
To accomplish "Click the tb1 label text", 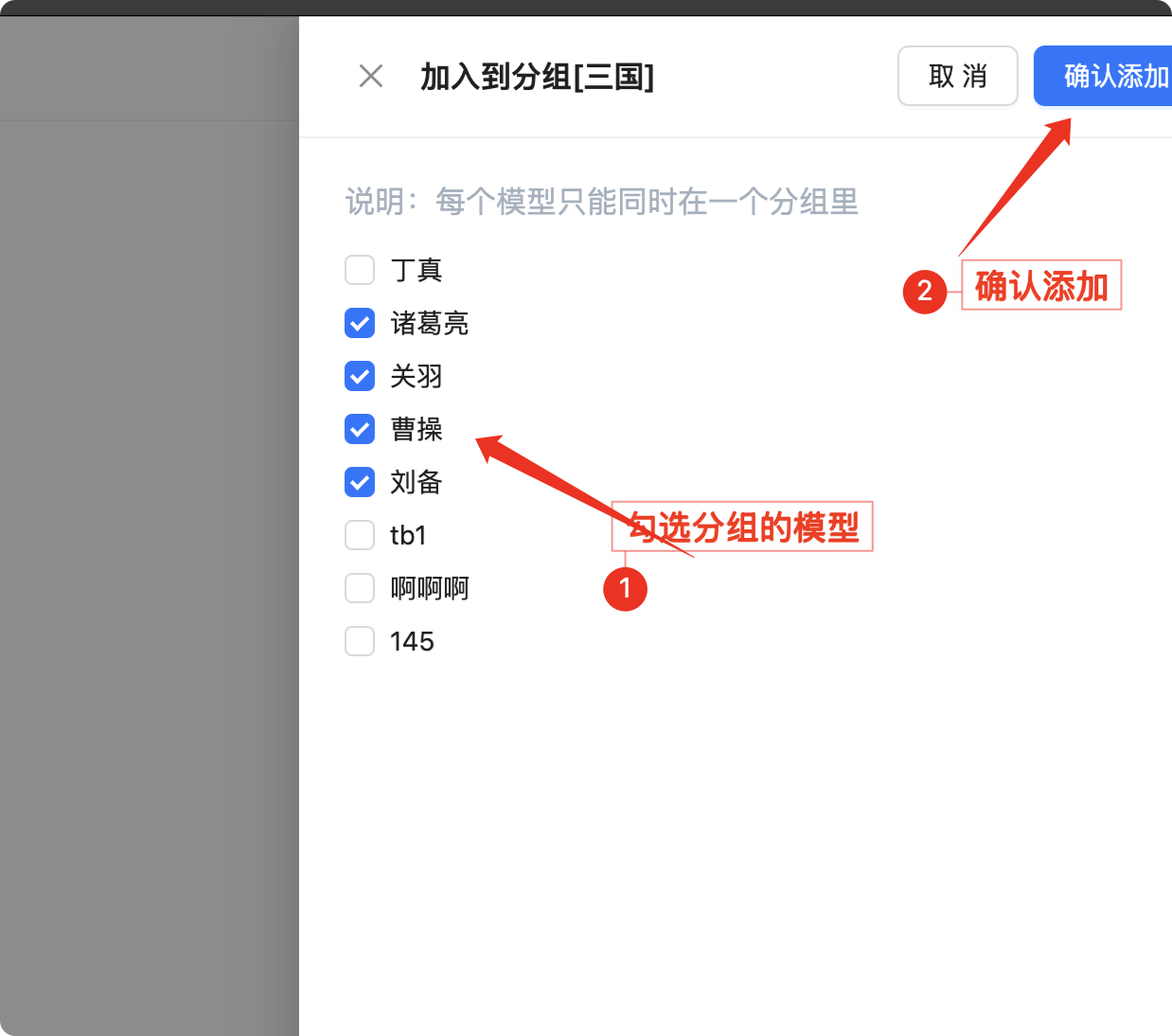I will point(409,535).
